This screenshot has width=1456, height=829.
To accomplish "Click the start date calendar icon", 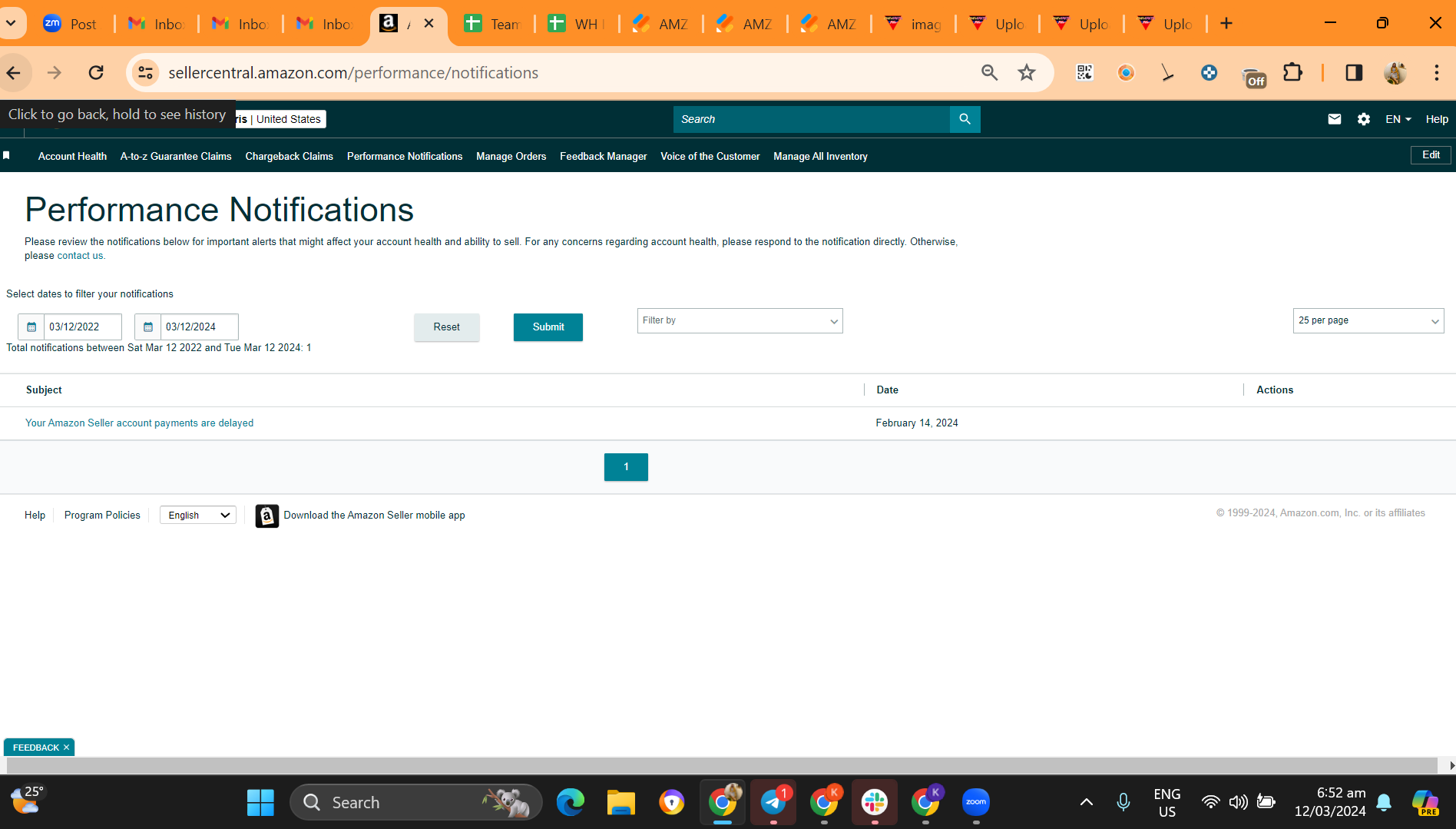I will point(31,327).
